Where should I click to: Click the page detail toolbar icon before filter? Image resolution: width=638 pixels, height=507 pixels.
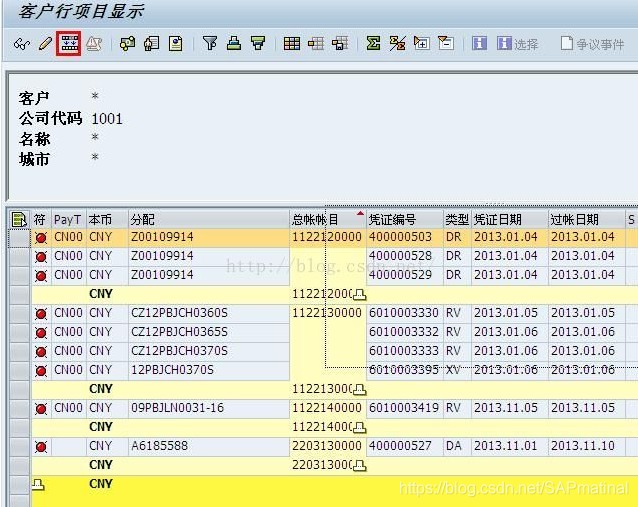[x=176, y=44]
